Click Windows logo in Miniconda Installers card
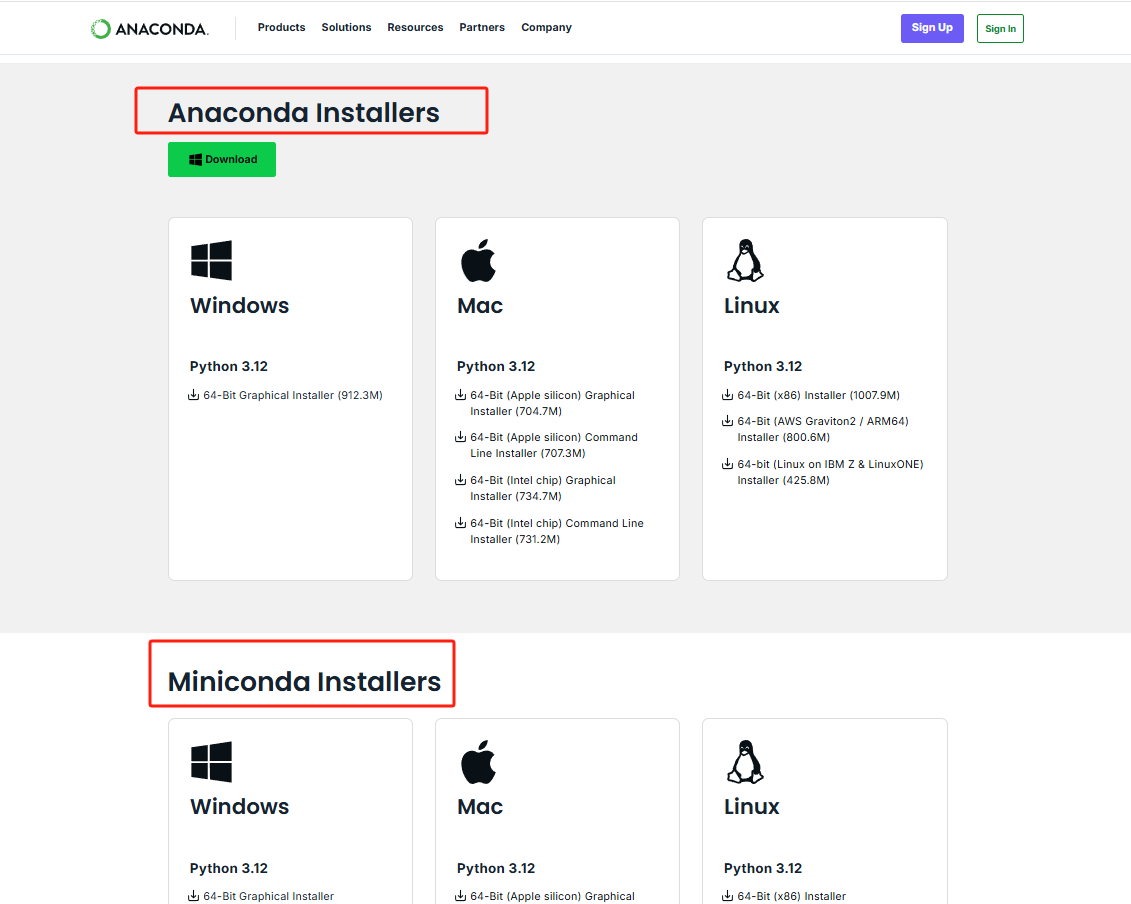Image resolution: width=1131 pixels, height=904 pixels. click(x=211, y=762)
